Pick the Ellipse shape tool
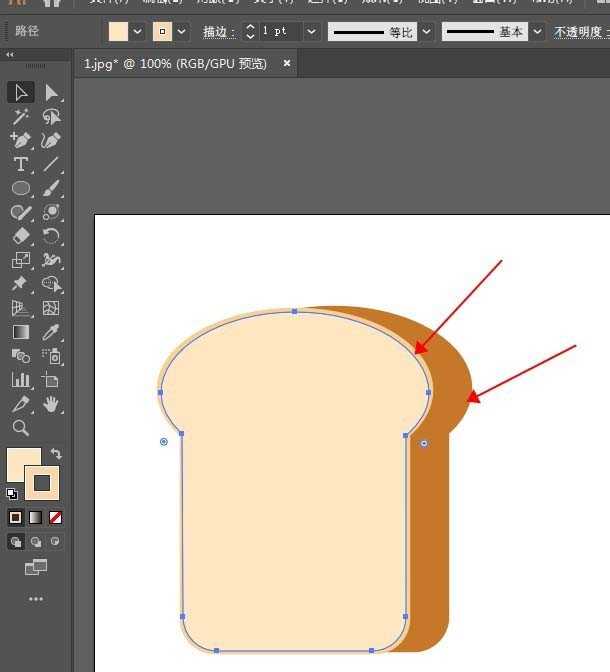Screen dimensions: 610x672 click(x=20, y=188)
